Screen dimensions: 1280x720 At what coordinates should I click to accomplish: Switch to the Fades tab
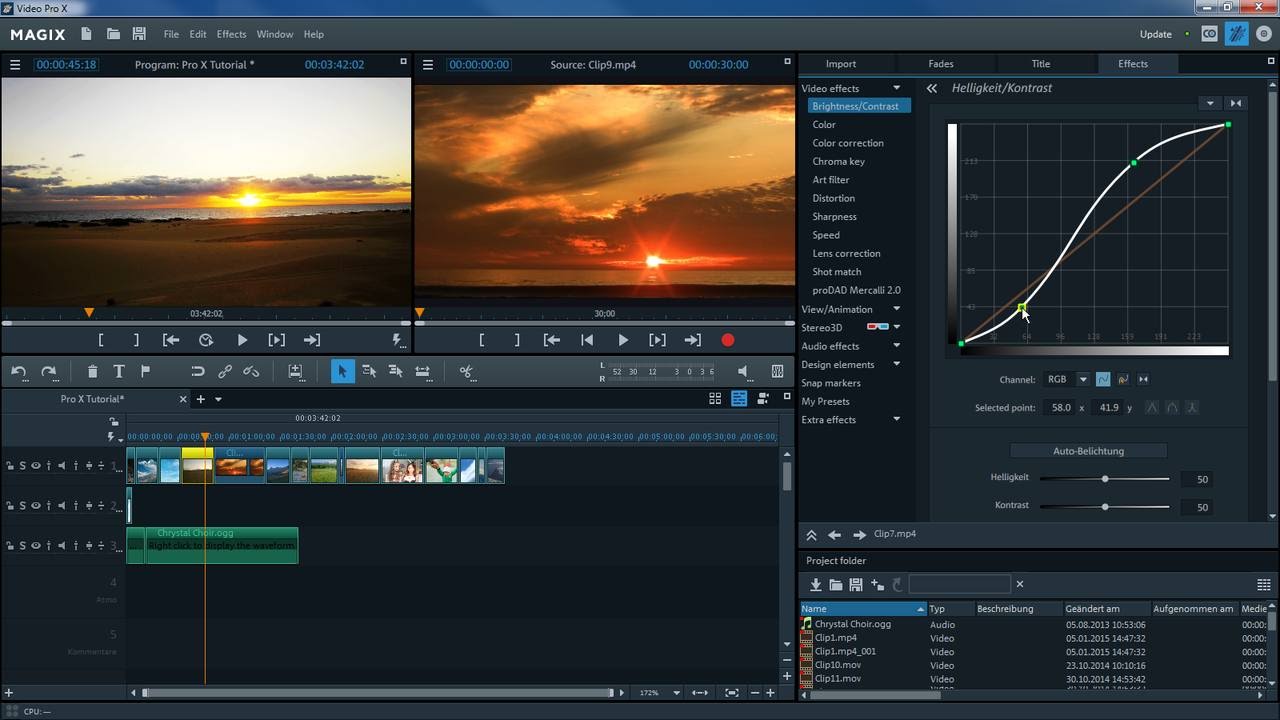[x=940, y=63]
